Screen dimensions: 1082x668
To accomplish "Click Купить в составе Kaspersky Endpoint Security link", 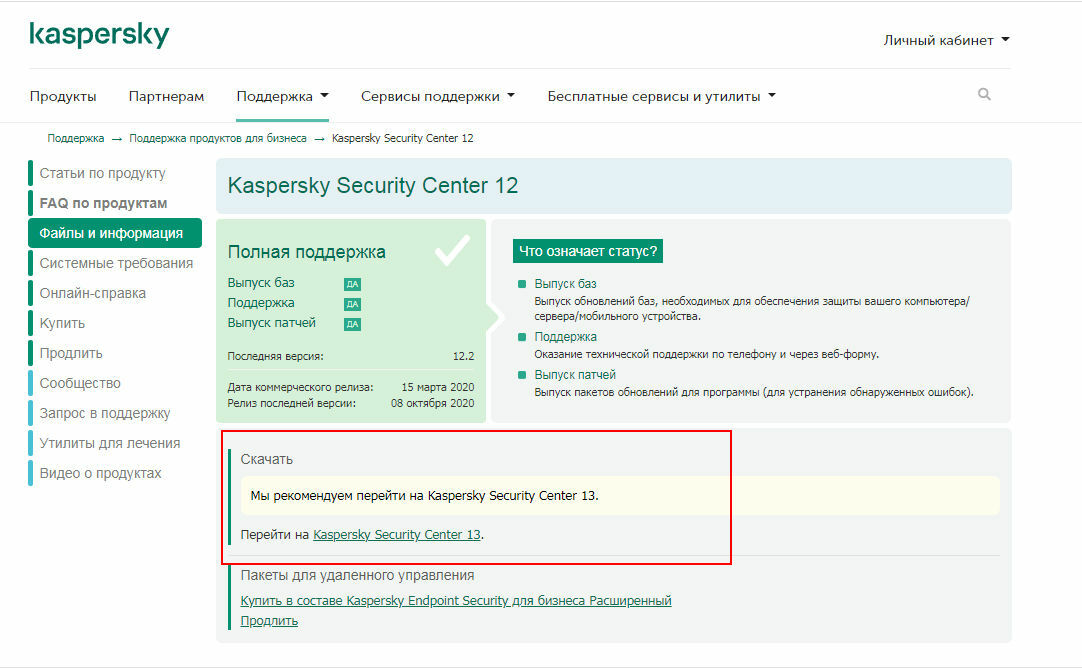I will click(455, 600).
